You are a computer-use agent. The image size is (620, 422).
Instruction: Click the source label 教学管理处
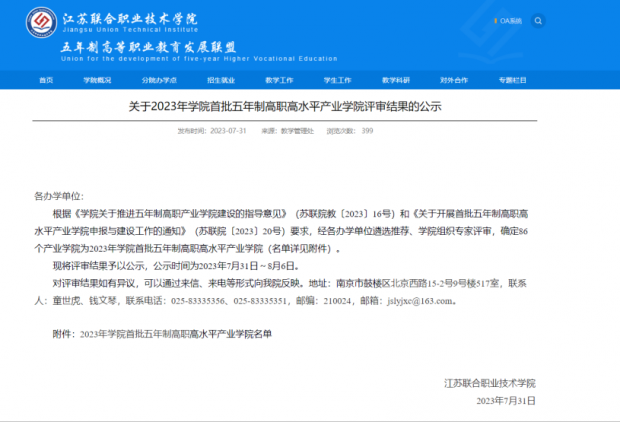point(297,131)
